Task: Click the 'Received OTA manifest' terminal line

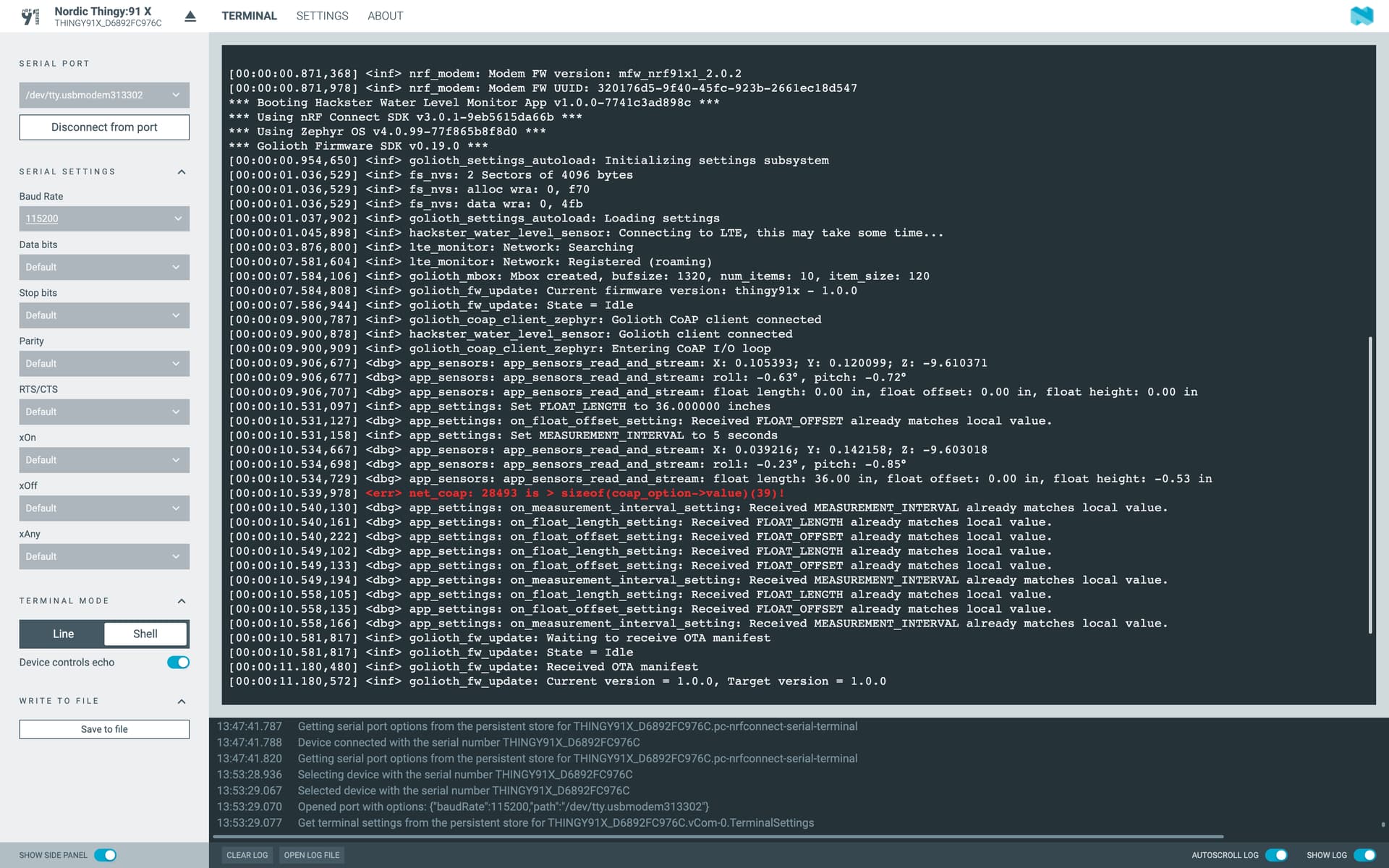Action: pyautogui.click(x=463, y=667)
